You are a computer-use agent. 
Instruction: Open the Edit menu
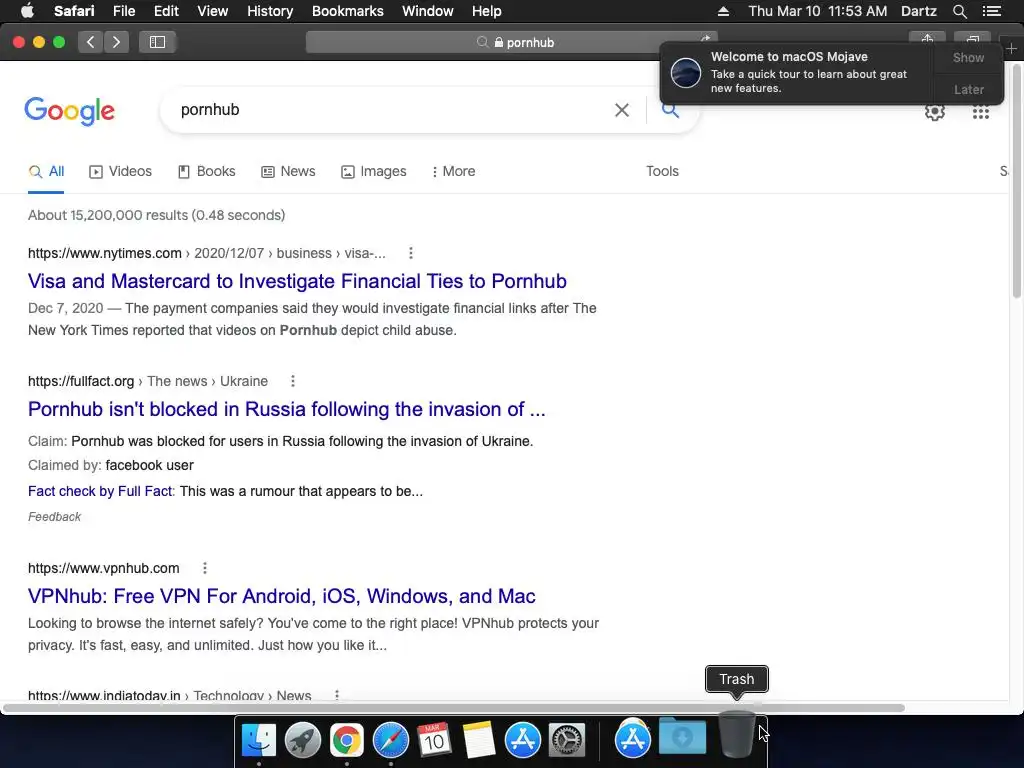point(166,11)
